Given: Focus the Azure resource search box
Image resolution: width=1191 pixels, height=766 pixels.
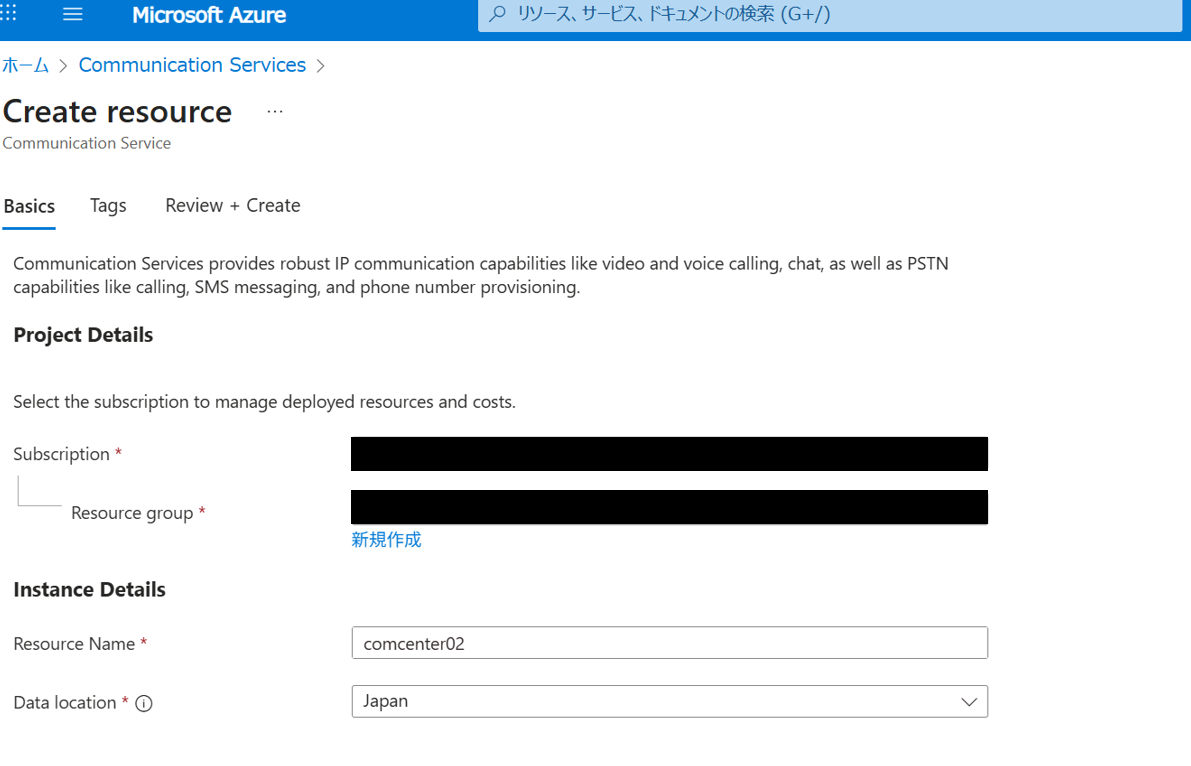Looking at the screenshot, I should coord(829,14).
